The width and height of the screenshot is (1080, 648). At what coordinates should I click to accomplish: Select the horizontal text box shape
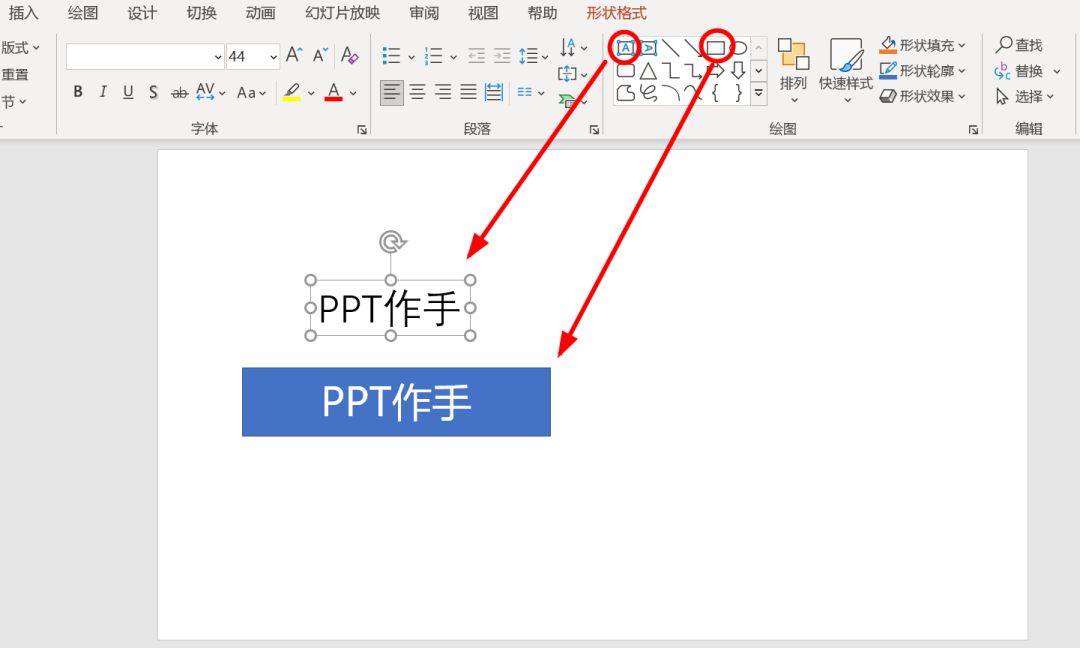click(x=625, y=48)
